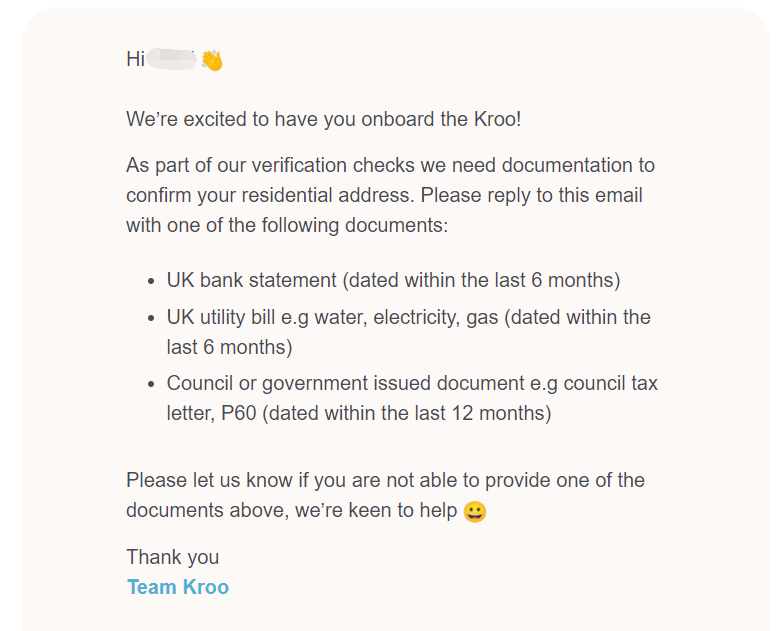Click the word 'Kroo!' in the greeting line
777x631 pixels.
pyautogui.click(x=498, y=119)
